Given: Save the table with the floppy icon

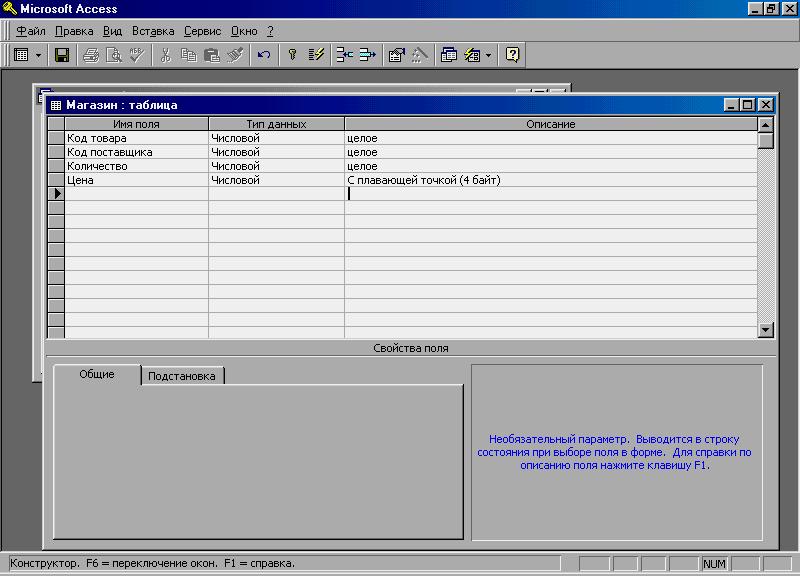Looking at the screenshot, I should pyautogui.click(x=62, y=55).
